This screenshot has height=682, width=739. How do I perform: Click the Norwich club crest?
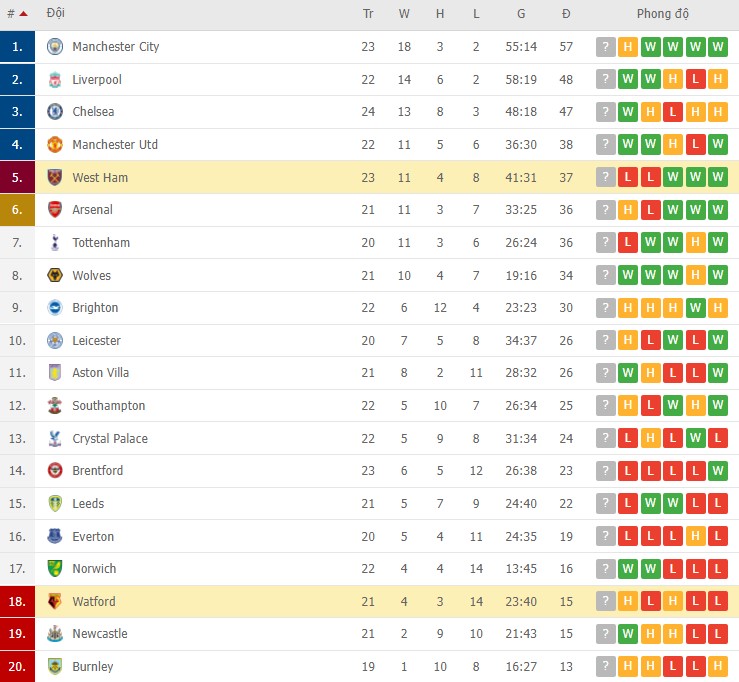click(55, 568)
